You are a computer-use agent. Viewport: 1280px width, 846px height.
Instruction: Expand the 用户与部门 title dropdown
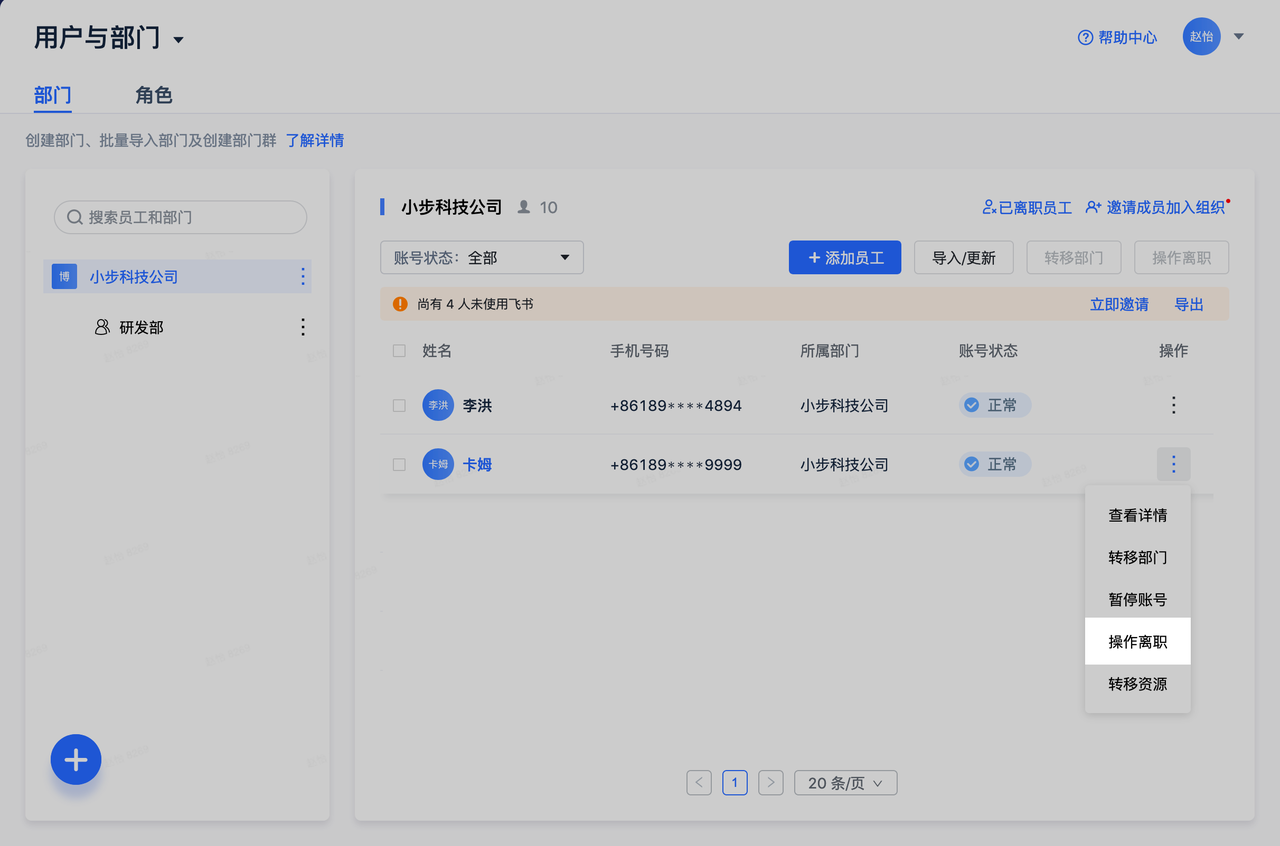[x=179, y=40]
